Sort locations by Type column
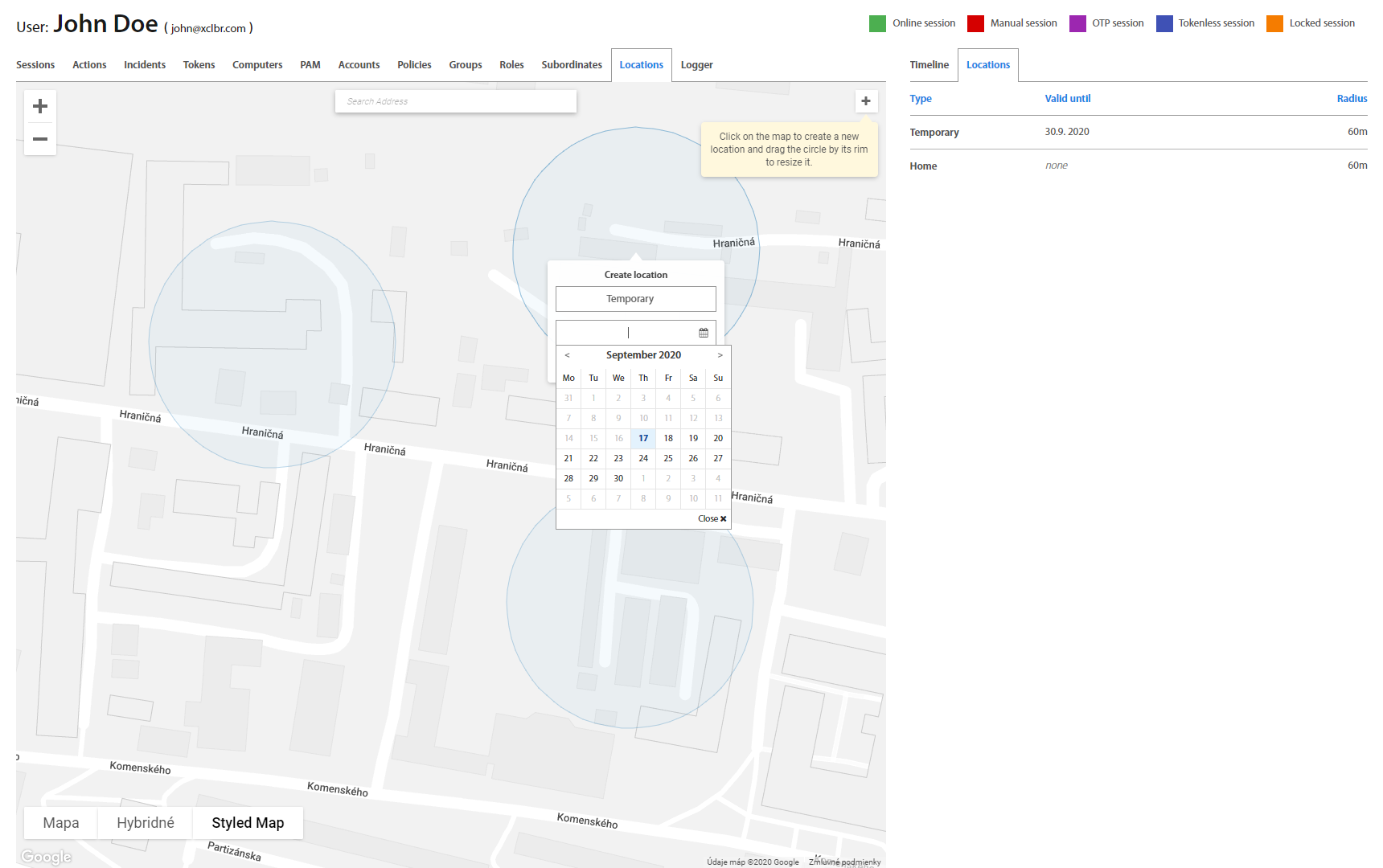The width and height of the screenshot is (1383, 868). pos(921,99)
